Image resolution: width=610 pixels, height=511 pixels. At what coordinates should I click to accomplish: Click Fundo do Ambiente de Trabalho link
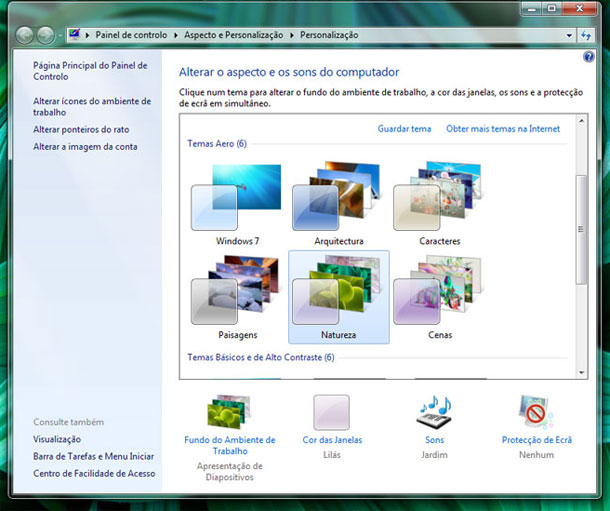230,445
